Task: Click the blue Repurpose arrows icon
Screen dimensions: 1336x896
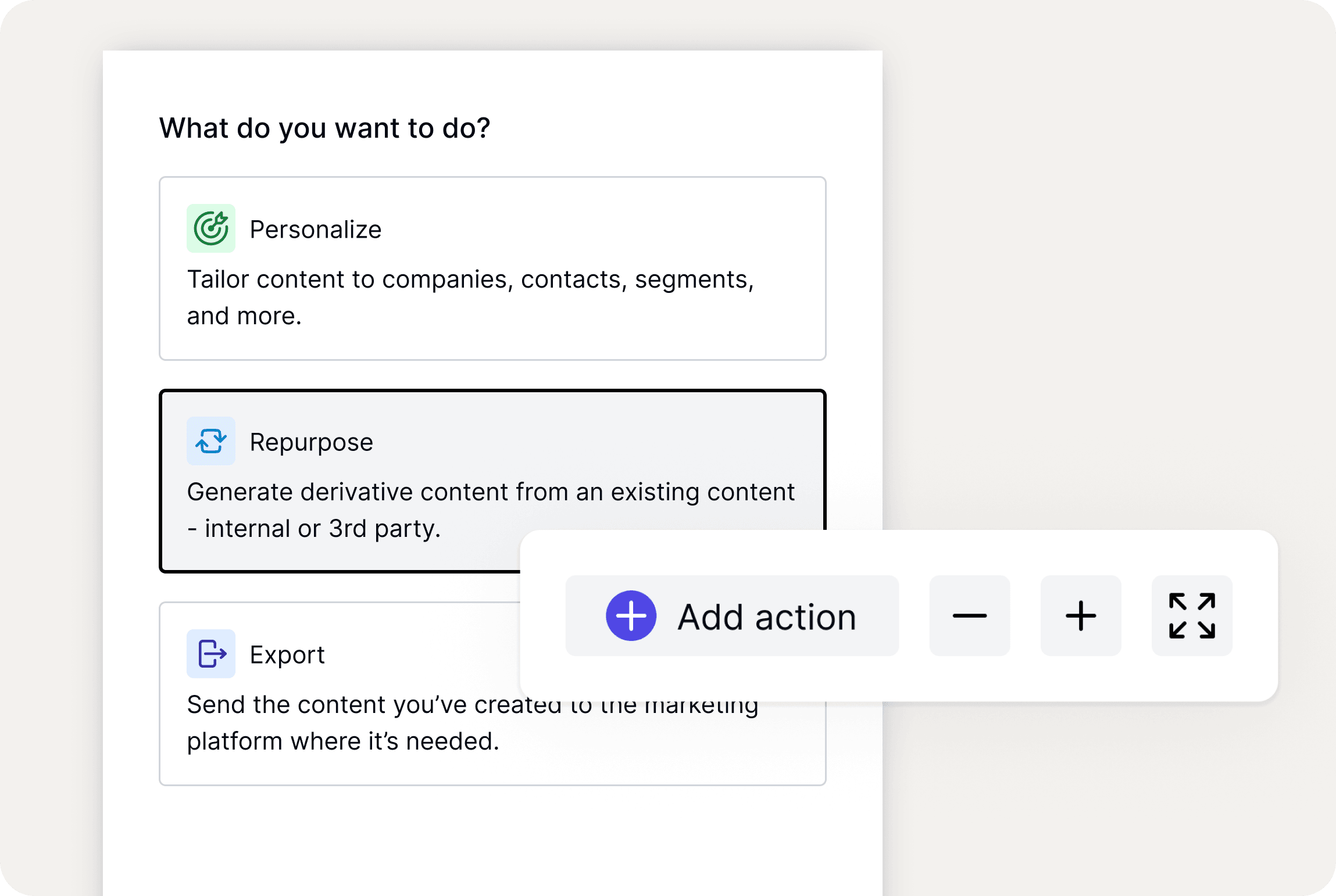Action: (210, 441)
